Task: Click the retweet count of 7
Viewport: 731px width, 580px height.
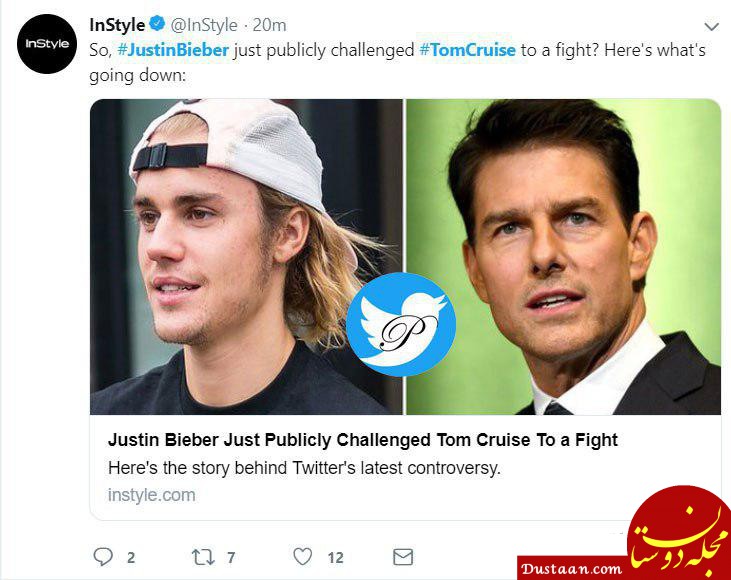Action: click(229, 557)
